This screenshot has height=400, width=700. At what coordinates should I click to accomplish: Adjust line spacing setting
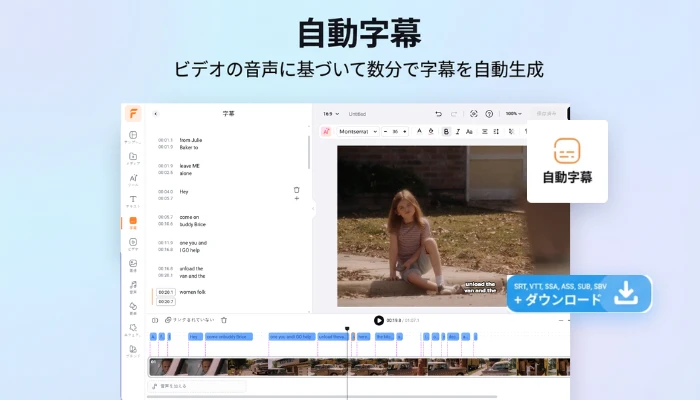496,132
